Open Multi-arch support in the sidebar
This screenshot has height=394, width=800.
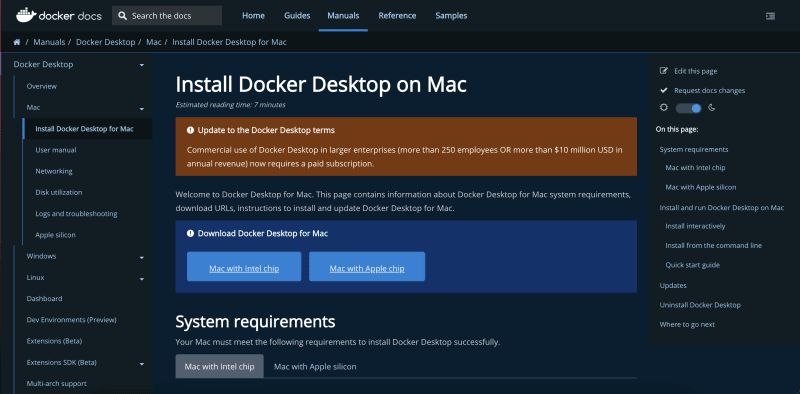coord(56,384)
